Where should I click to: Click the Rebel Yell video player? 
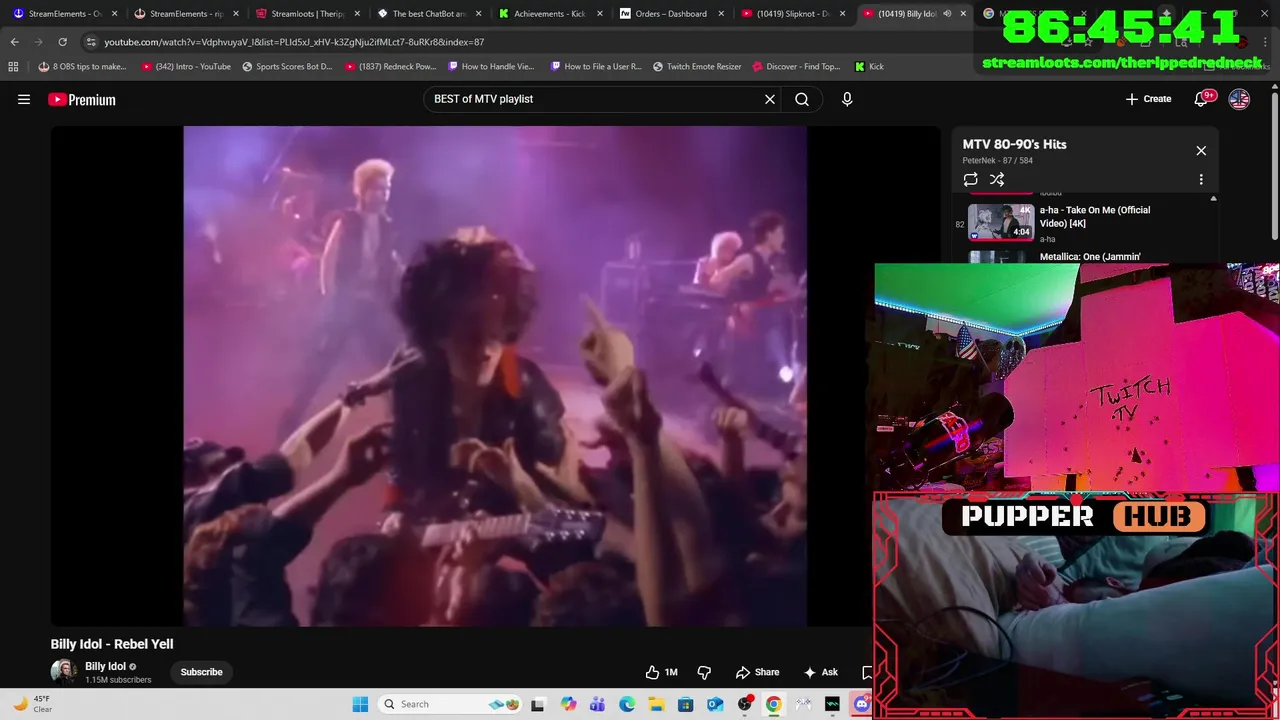pyautogui.click(x=495, y=376)
